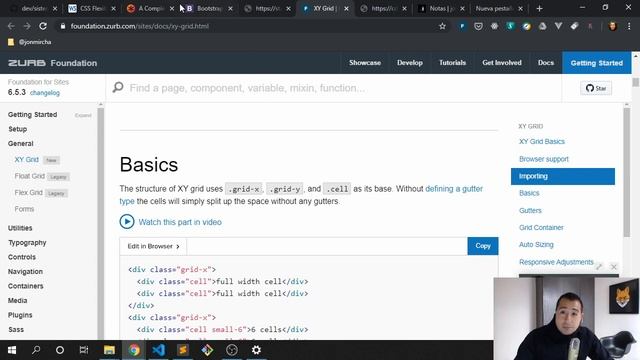Viewport: 640px width, 360px height.
Task: Open Float Grid legacy page
Action: 29,176
